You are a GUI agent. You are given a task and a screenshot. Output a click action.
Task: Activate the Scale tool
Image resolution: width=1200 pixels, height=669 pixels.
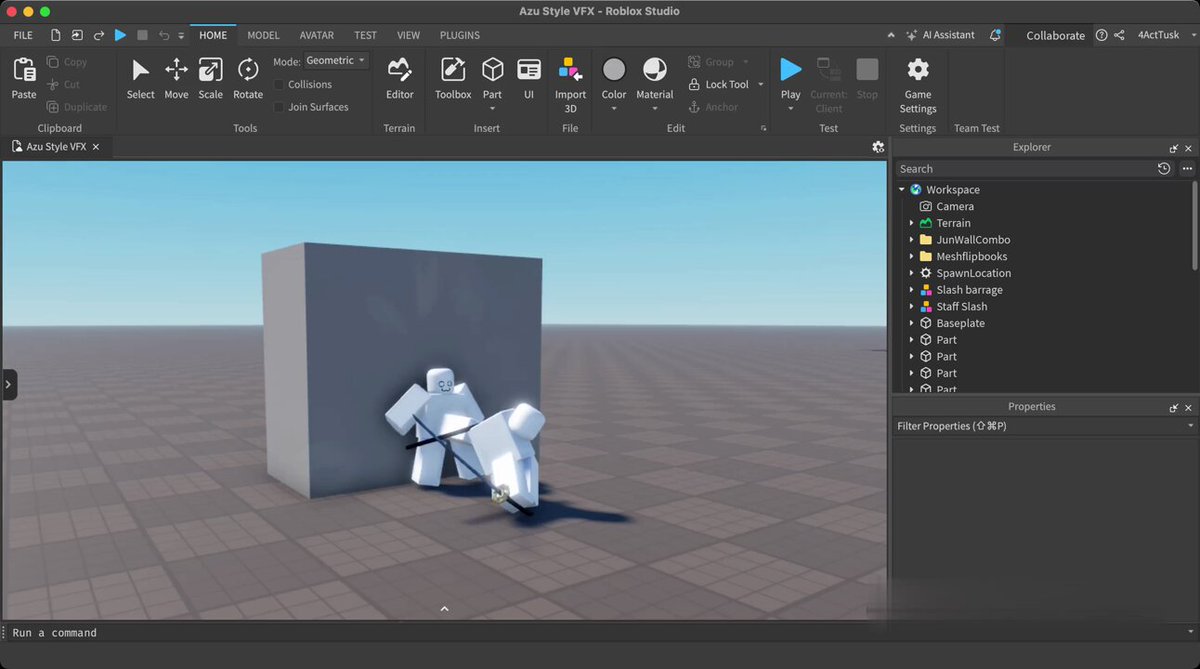[210, 79]
